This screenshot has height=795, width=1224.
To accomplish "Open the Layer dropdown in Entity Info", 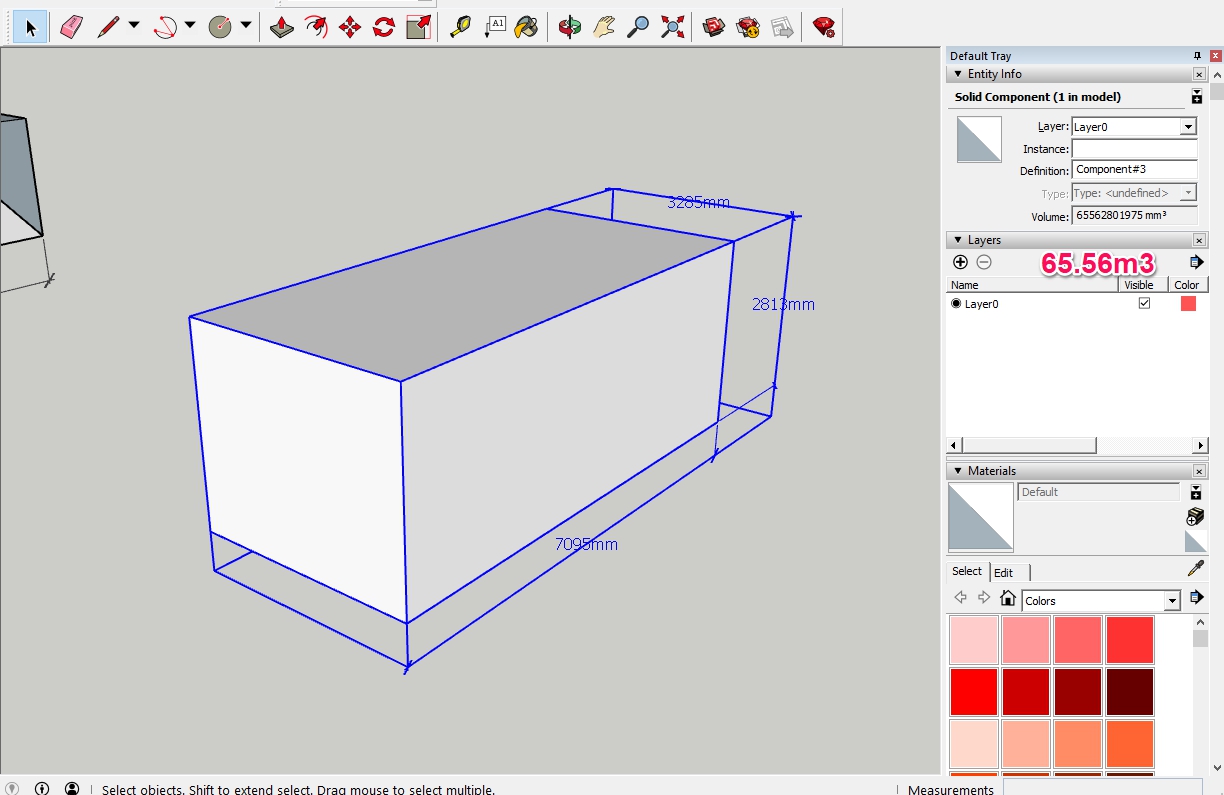I will (1187, 127).
